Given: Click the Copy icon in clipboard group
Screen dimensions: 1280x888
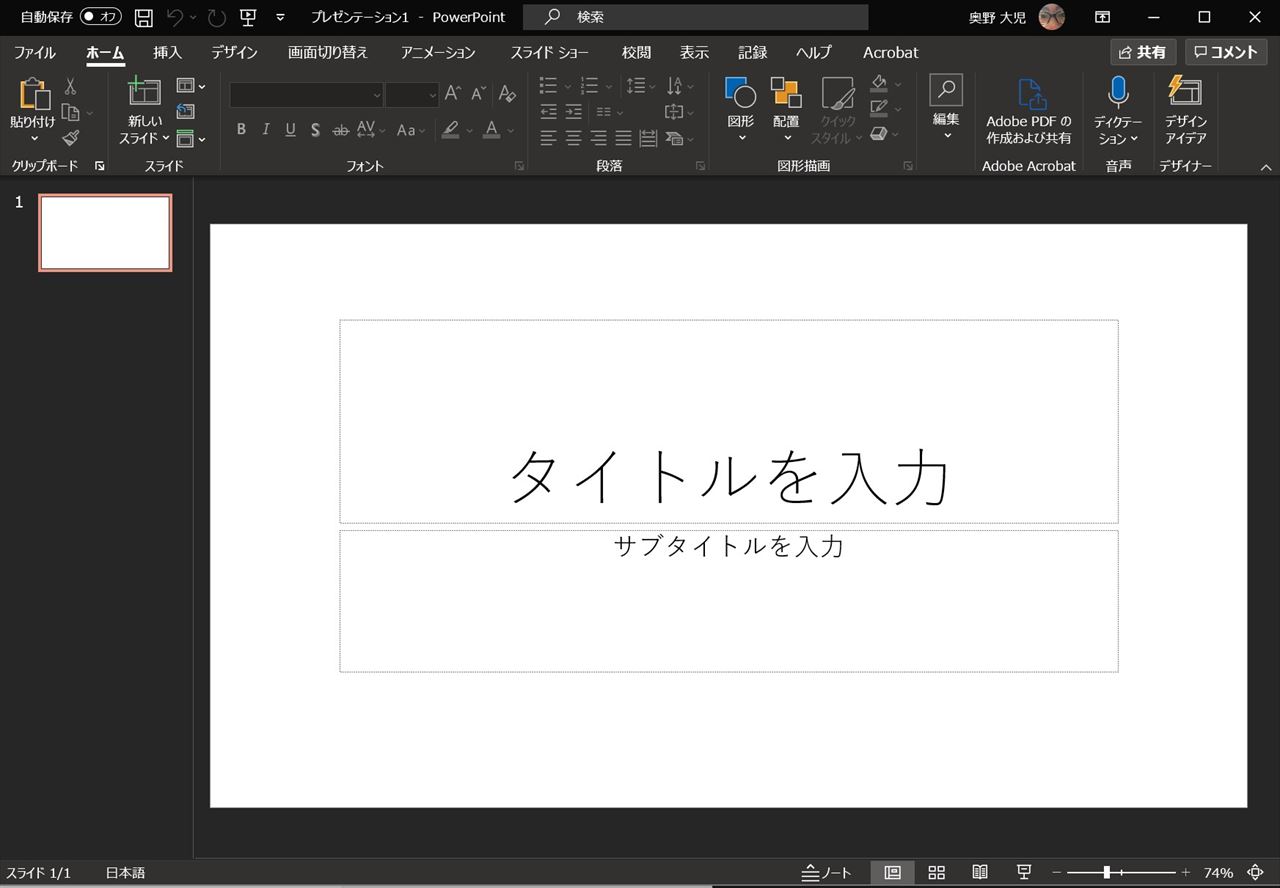Looking at the screenshot, I should click(x=70, y=112).
